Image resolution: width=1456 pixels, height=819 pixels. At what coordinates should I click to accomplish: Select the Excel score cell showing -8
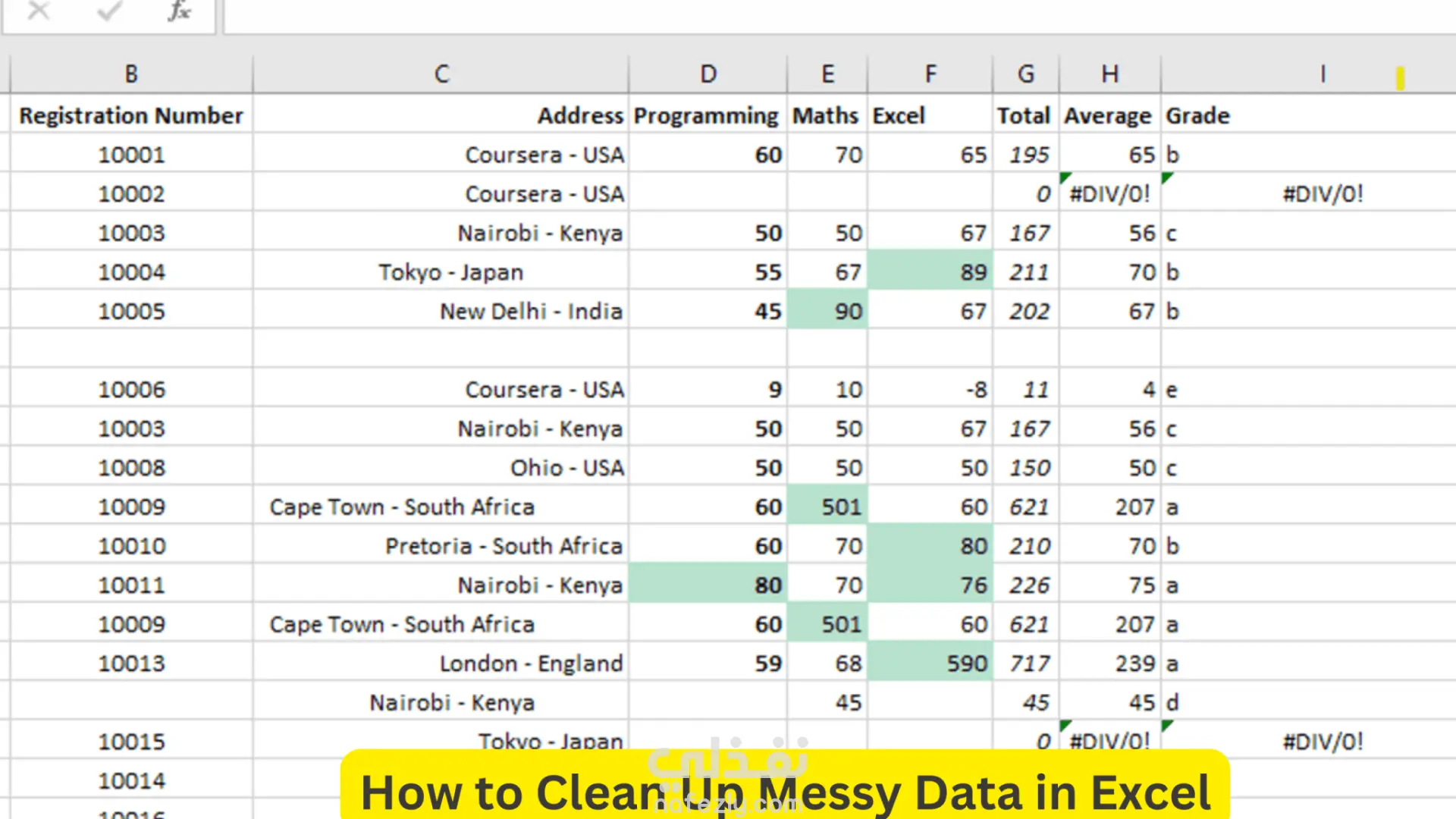pos(930,389)
